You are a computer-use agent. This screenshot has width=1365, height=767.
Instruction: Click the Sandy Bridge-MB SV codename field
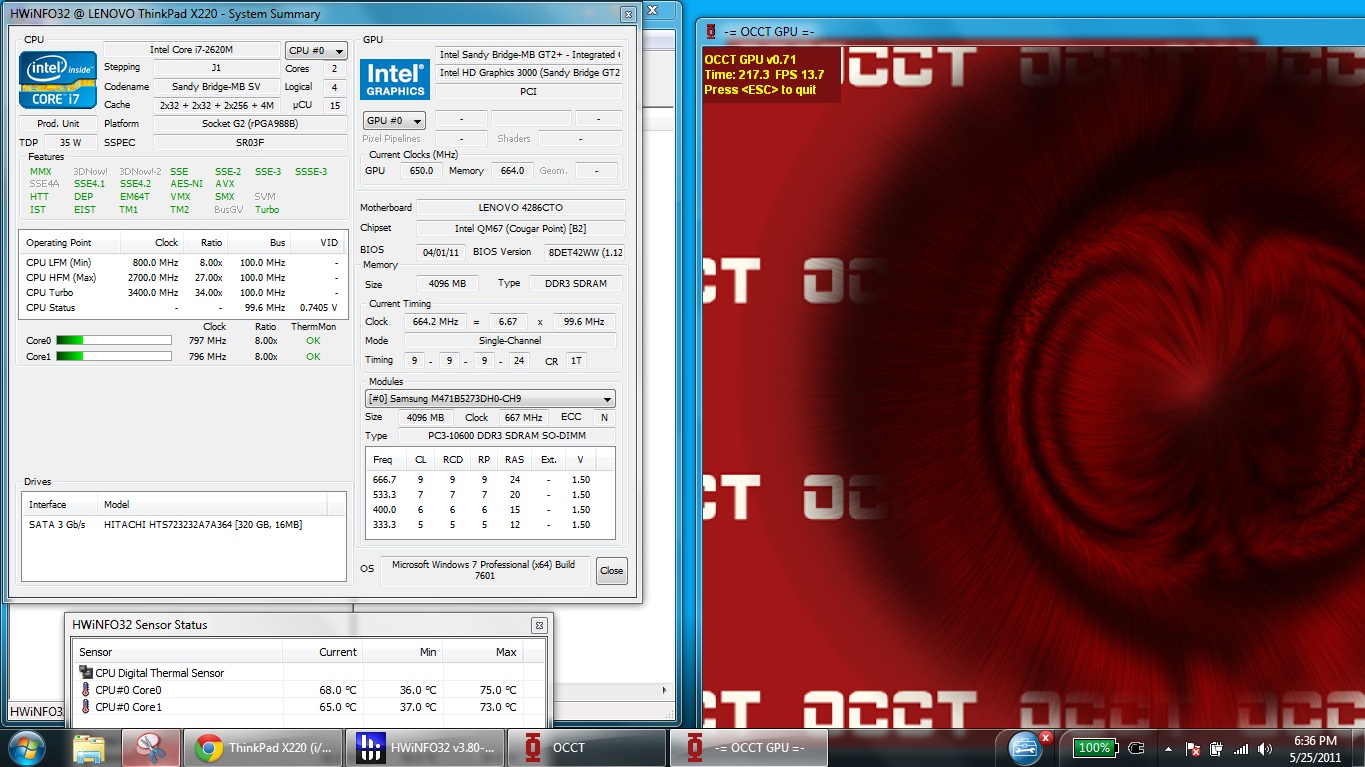[214, 87]
